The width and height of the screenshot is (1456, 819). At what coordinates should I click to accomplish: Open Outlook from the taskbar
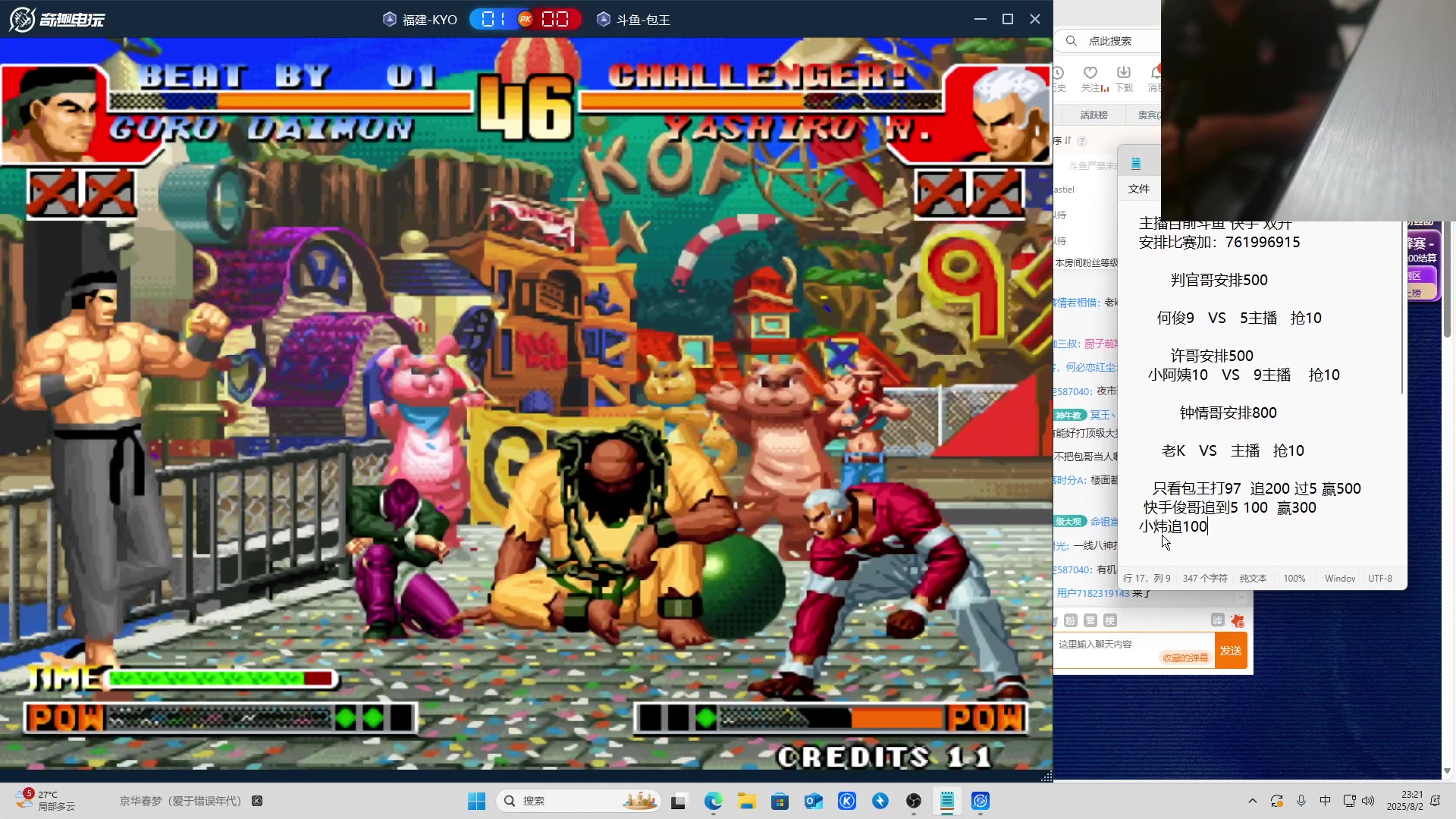[813, 801]
